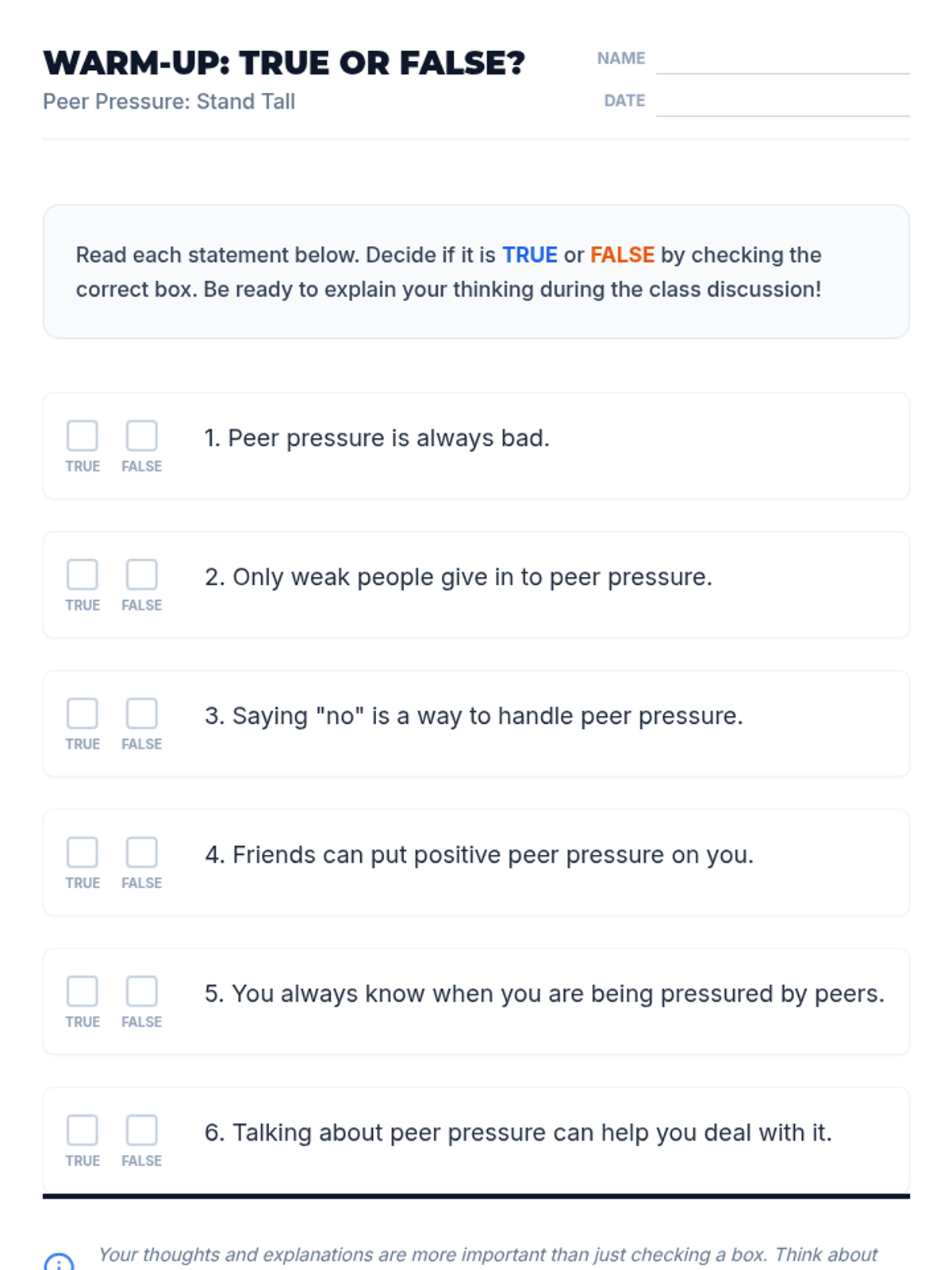Mark TRUE for 'Talking about peer pressure' statement
This screenshot has width=952, height=1270.
click(x=83, y=1130)
